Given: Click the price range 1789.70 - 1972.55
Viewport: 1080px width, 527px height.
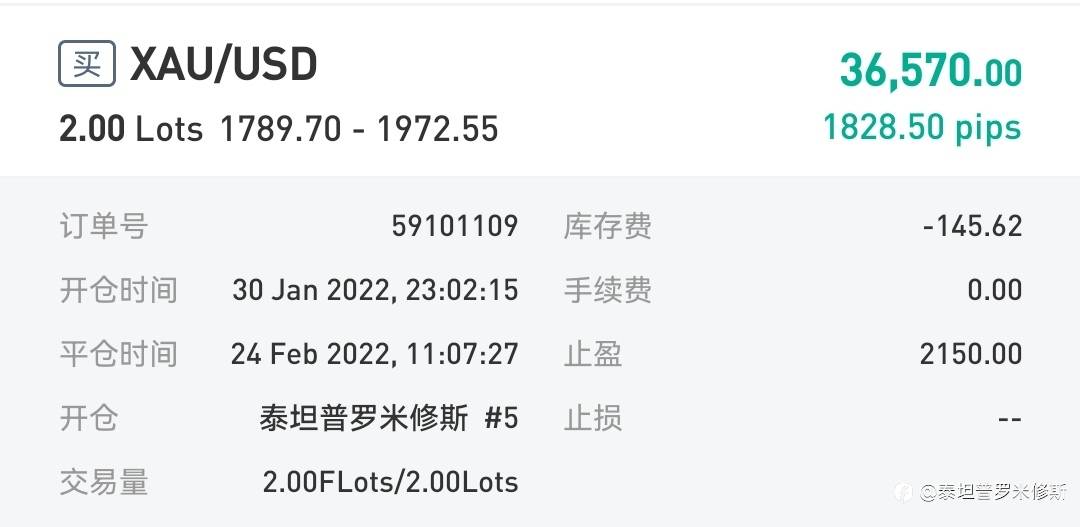Looking at the screenshot, I should 359,129.
